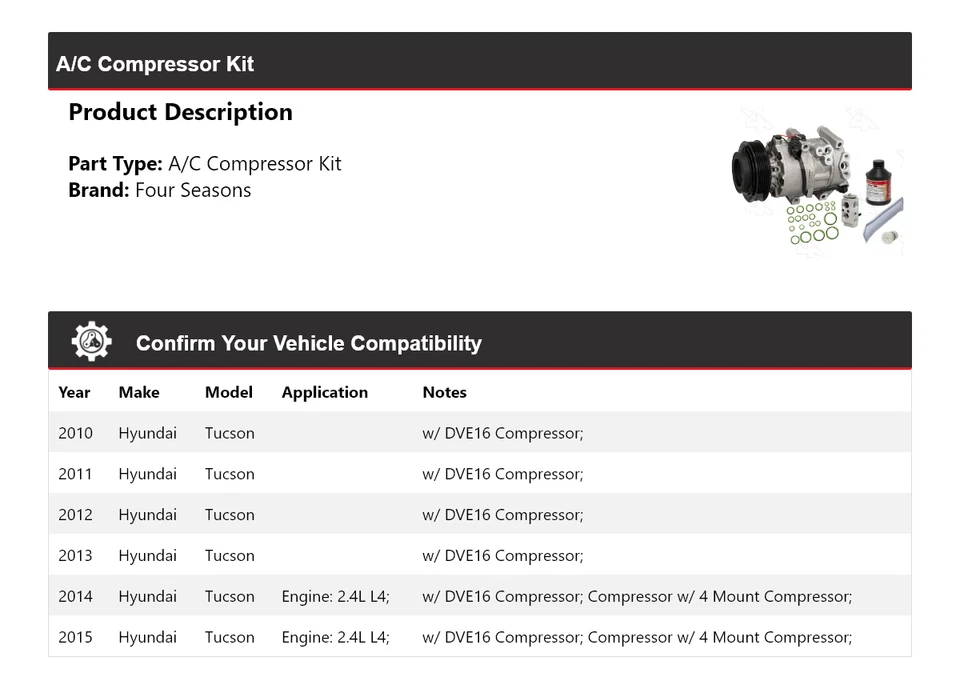Sort by the Year column header

74,392
